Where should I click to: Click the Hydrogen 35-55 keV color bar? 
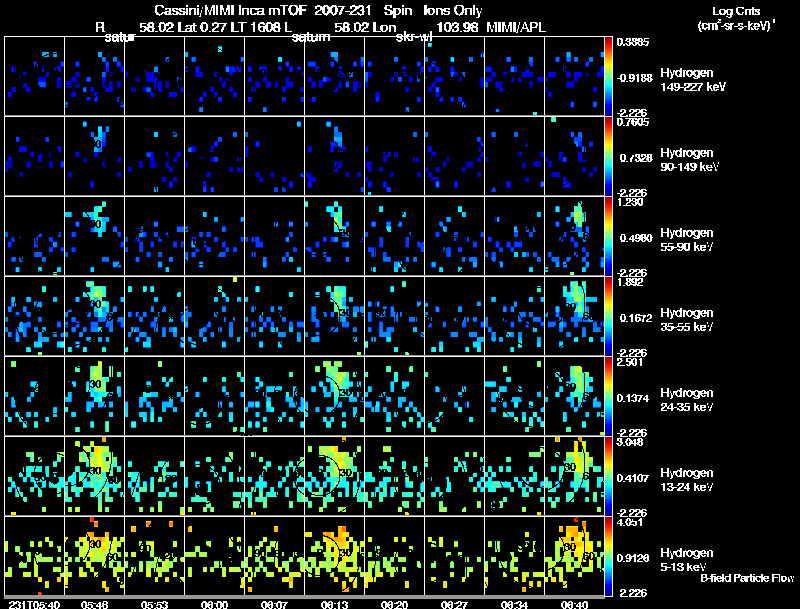(608, 316)
